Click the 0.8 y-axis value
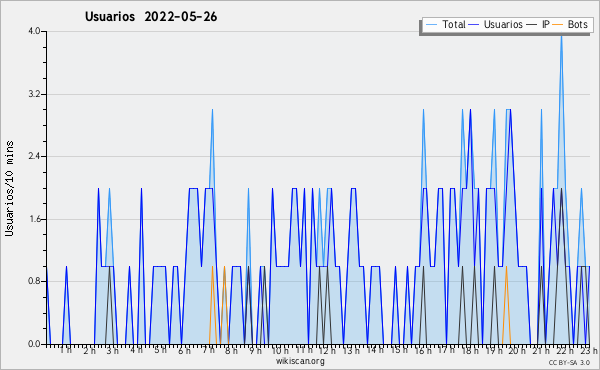Viewport: 600px width, 370px height. 34,282
